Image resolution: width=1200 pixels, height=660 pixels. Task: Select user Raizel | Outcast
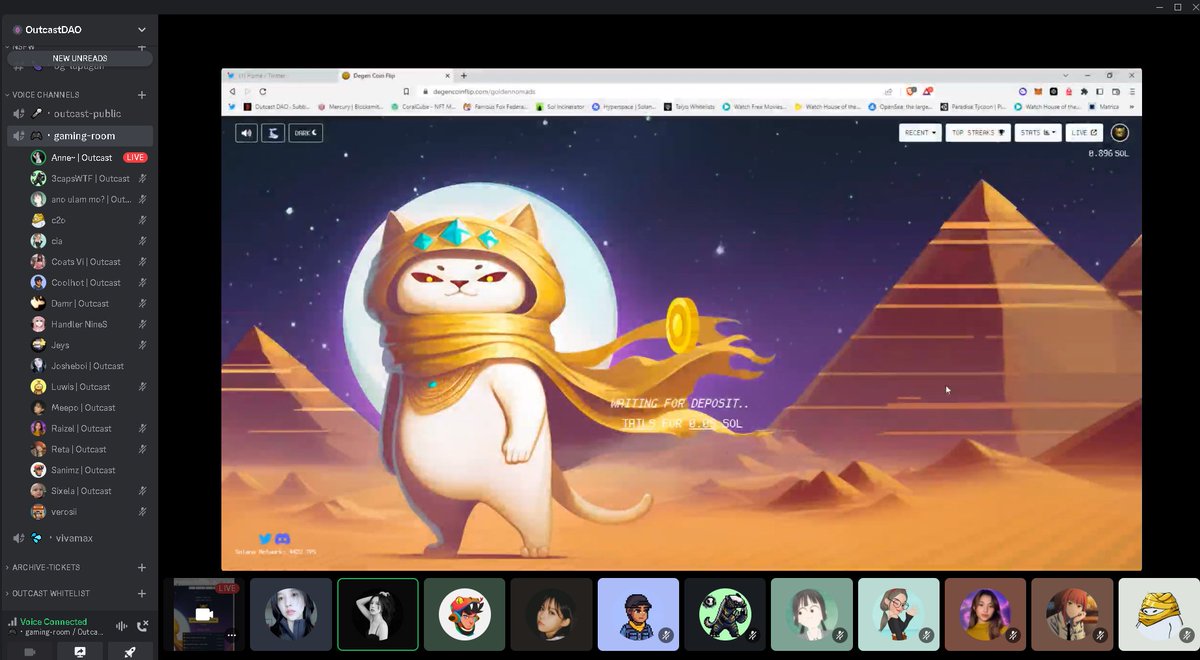(90, 428)
